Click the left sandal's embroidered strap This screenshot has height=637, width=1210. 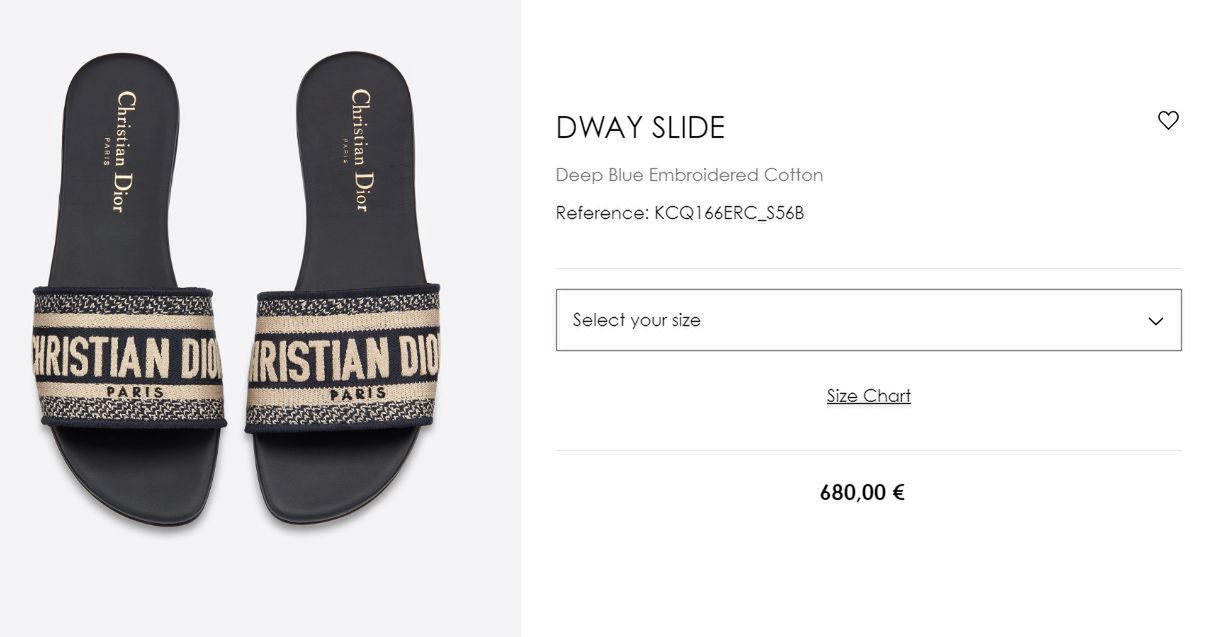click(x=128, y=357)
